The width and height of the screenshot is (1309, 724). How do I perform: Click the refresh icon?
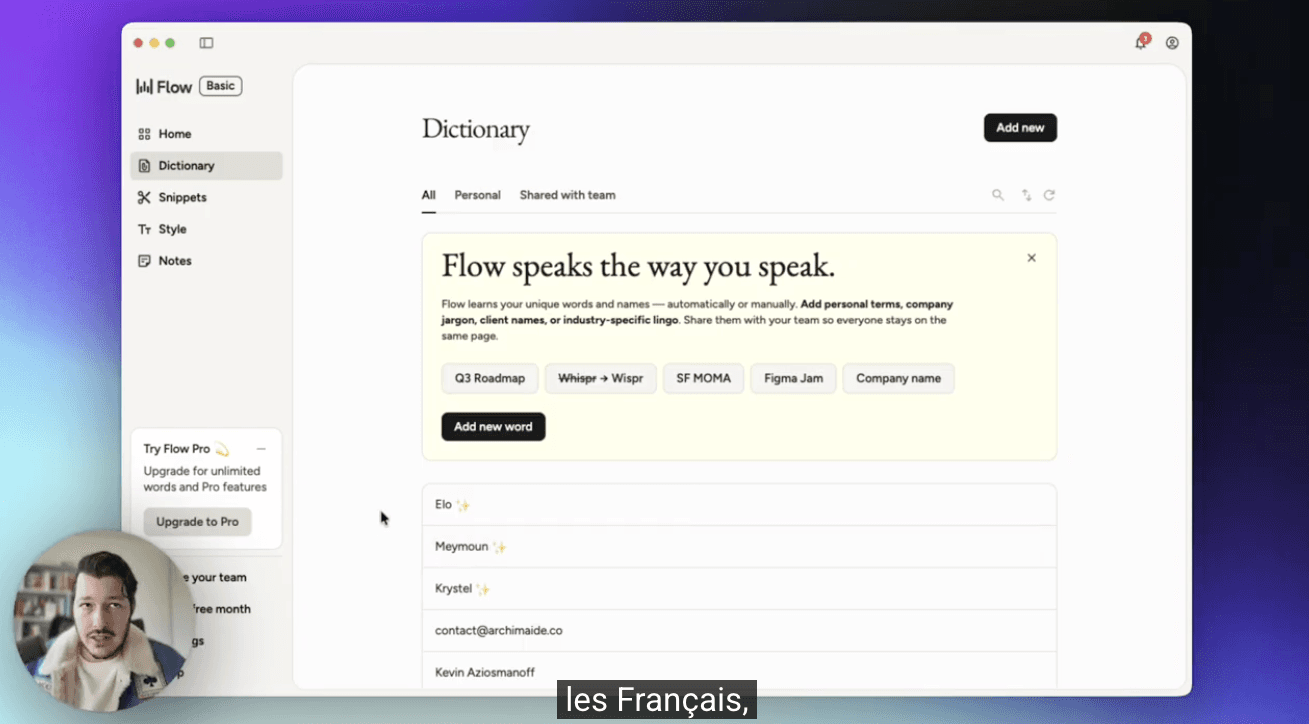[x=1049, y=195]
